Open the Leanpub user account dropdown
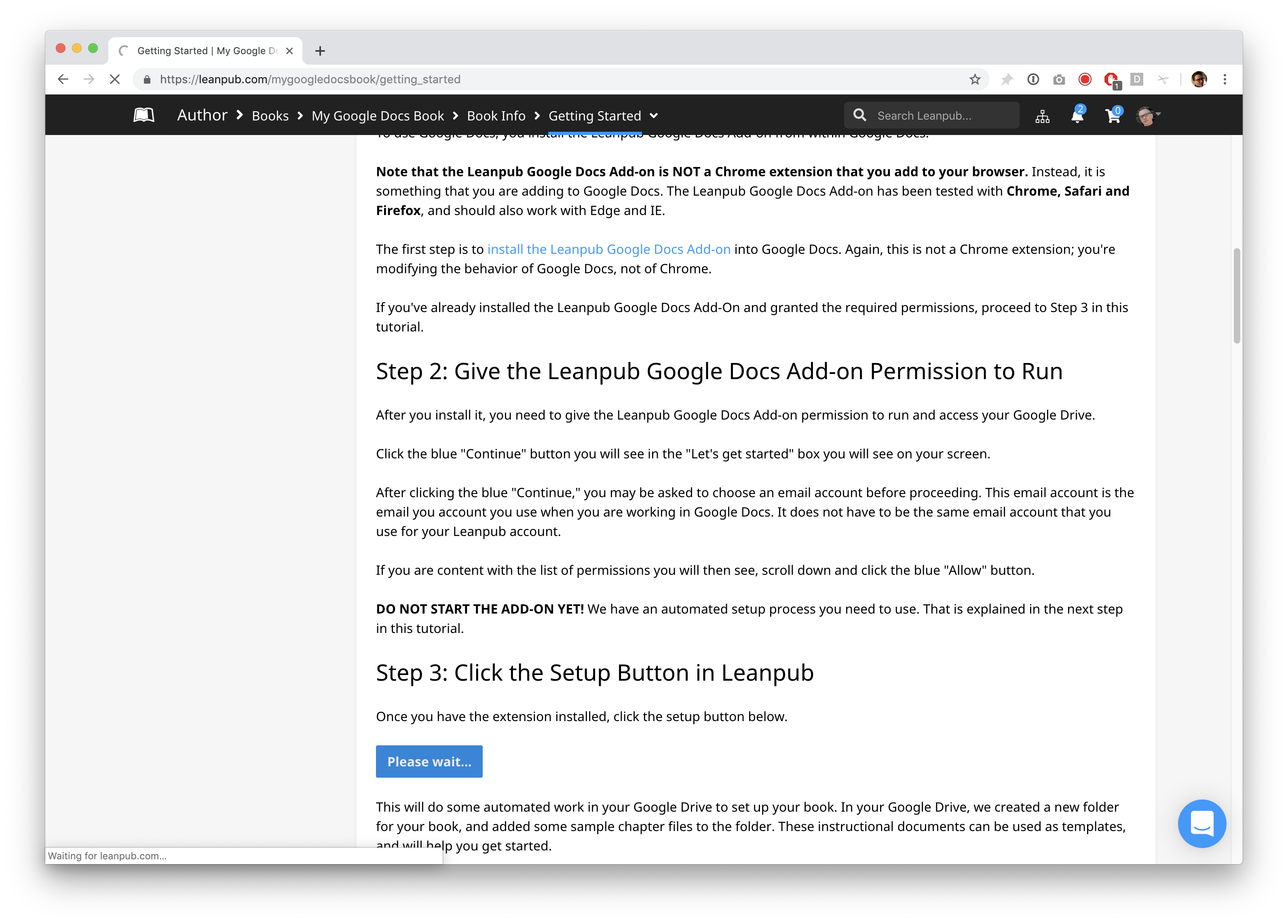The image size is (1288, 924). tap(1148, 115)
